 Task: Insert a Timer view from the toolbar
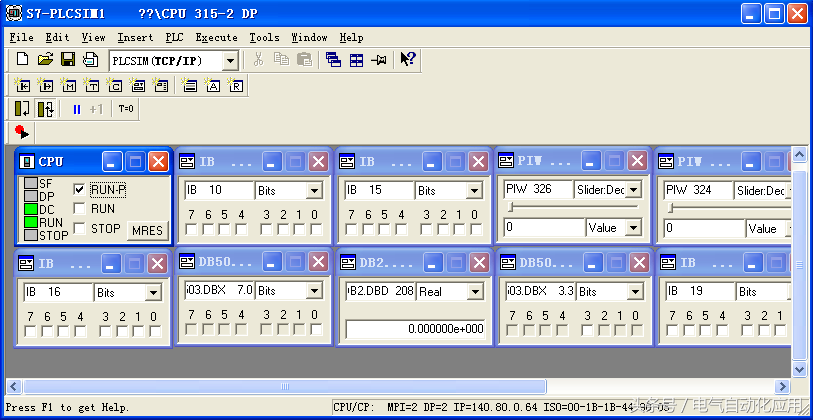click(92, 86)
